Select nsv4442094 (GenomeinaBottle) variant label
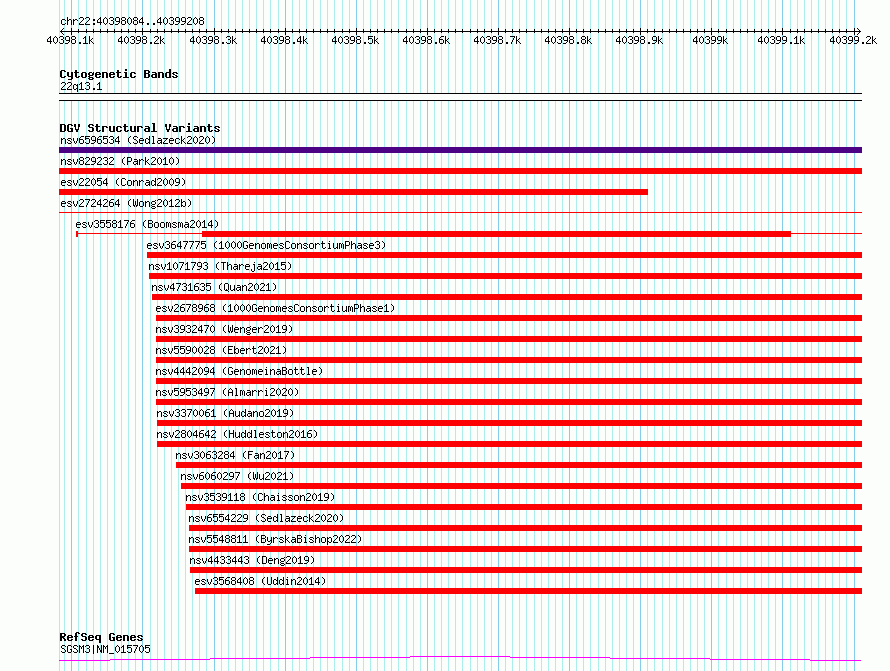The image size is (890, 671). click(x=239, y=371)
